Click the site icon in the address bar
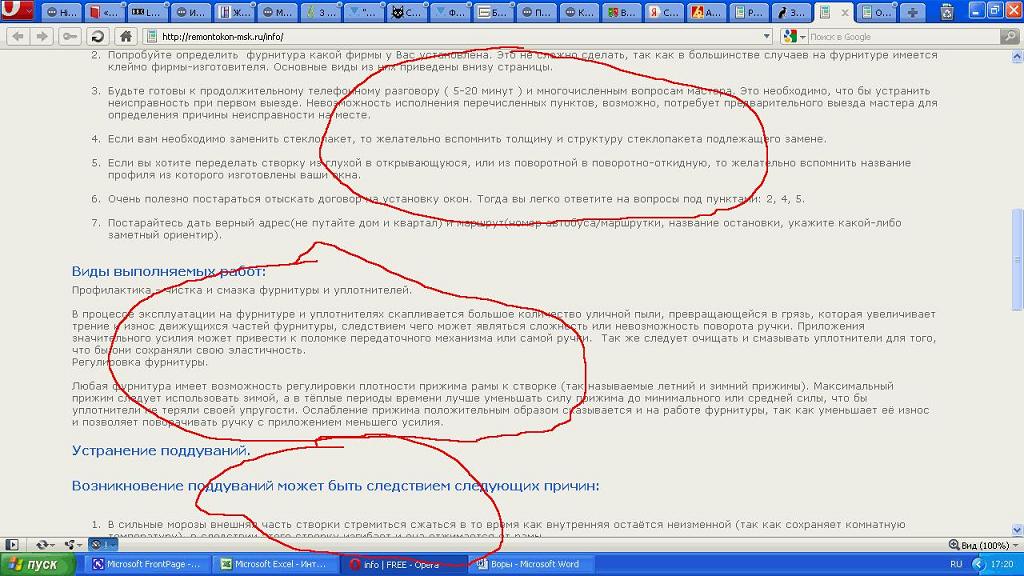The height and width of the screenshot is (576, 1024). point(152,37)
